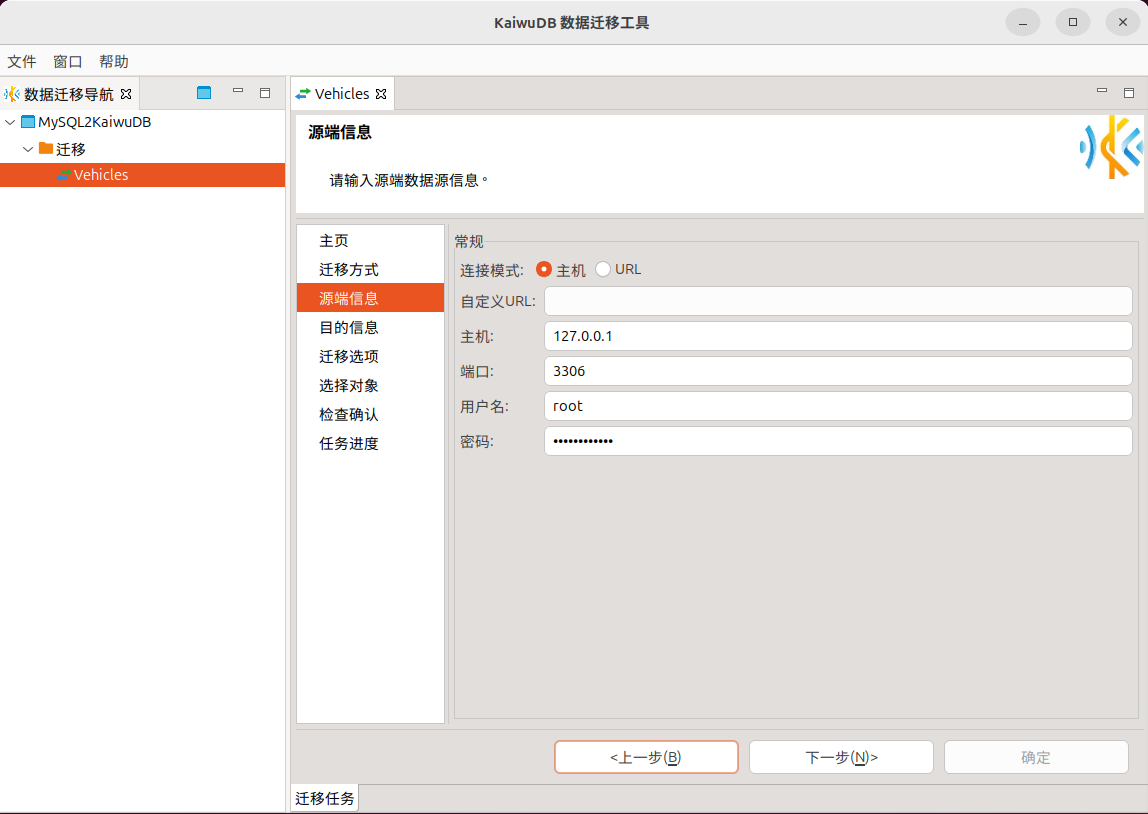The image size is (1148, 814).
Task: Click the 密码 password field
Action: [838, 441]
